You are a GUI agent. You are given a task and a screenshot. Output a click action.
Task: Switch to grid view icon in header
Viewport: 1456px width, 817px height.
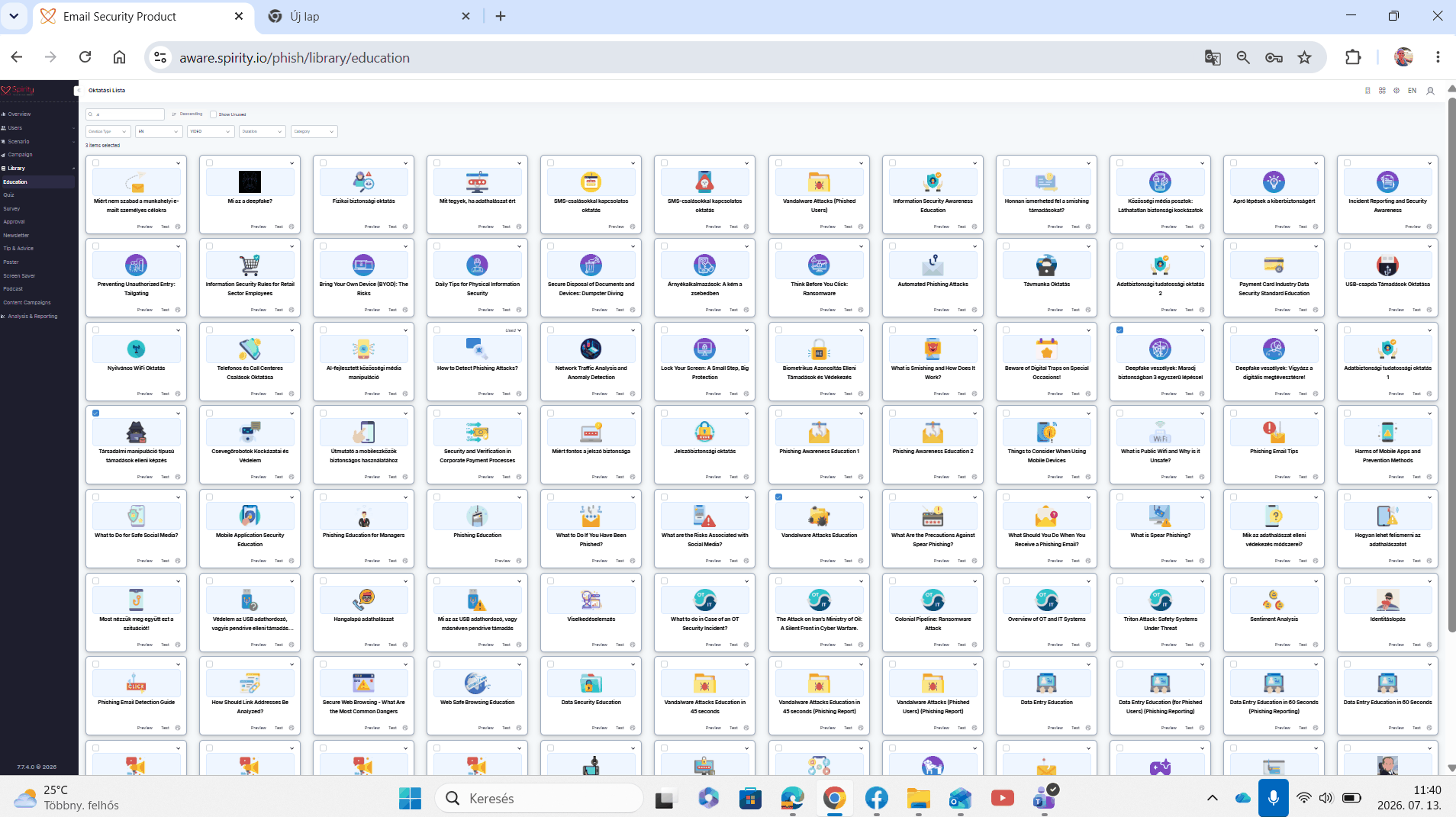click(x=1382, y=91)
